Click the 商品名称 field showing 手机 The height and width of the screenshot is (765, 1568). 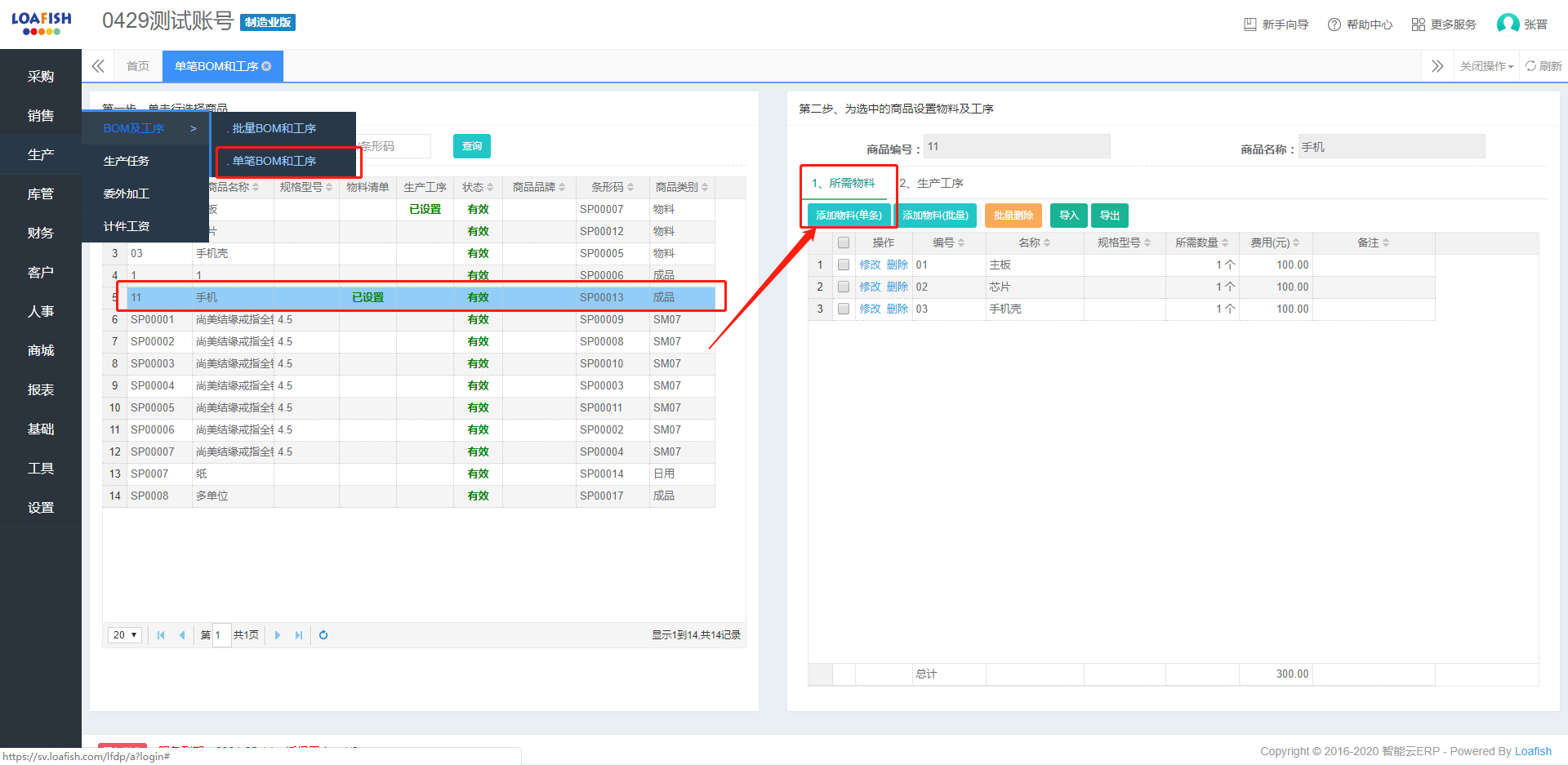pos(1392,147)
